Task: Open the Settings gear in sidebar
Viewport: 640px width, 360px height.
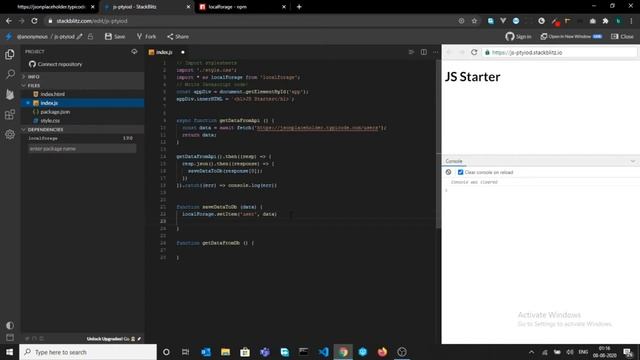Action: pyautogui.click(x=10, y=134)
